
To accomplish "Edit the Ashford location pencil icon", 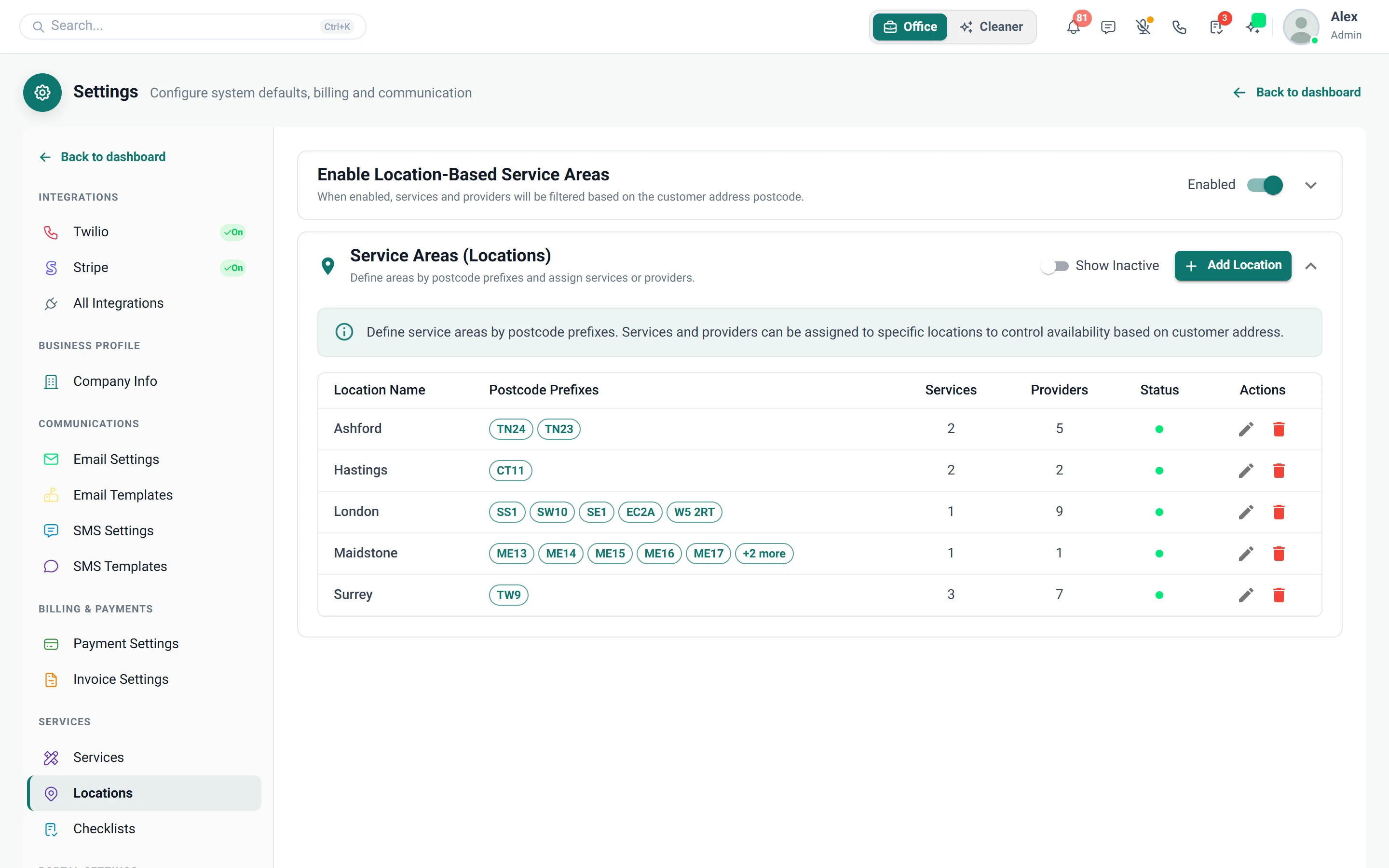I will [x=1245, y=429].
